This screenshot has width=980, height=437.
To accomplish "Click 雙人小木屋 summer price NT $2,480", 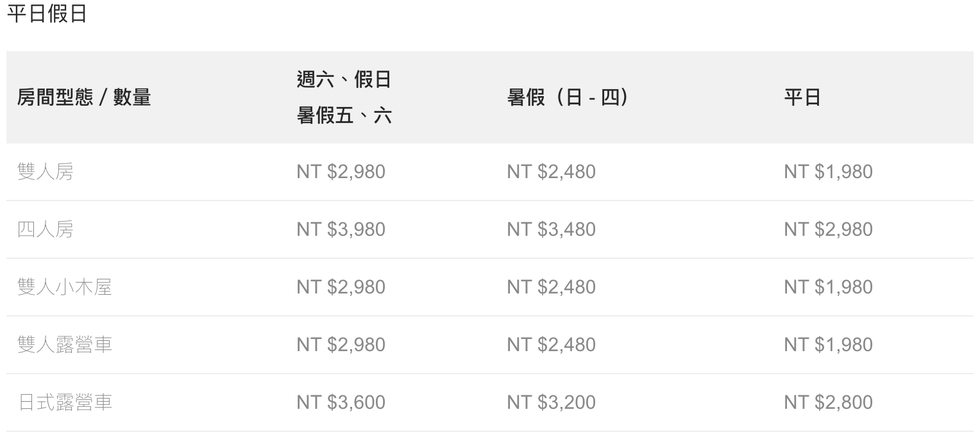I will [x=551, y=287].
